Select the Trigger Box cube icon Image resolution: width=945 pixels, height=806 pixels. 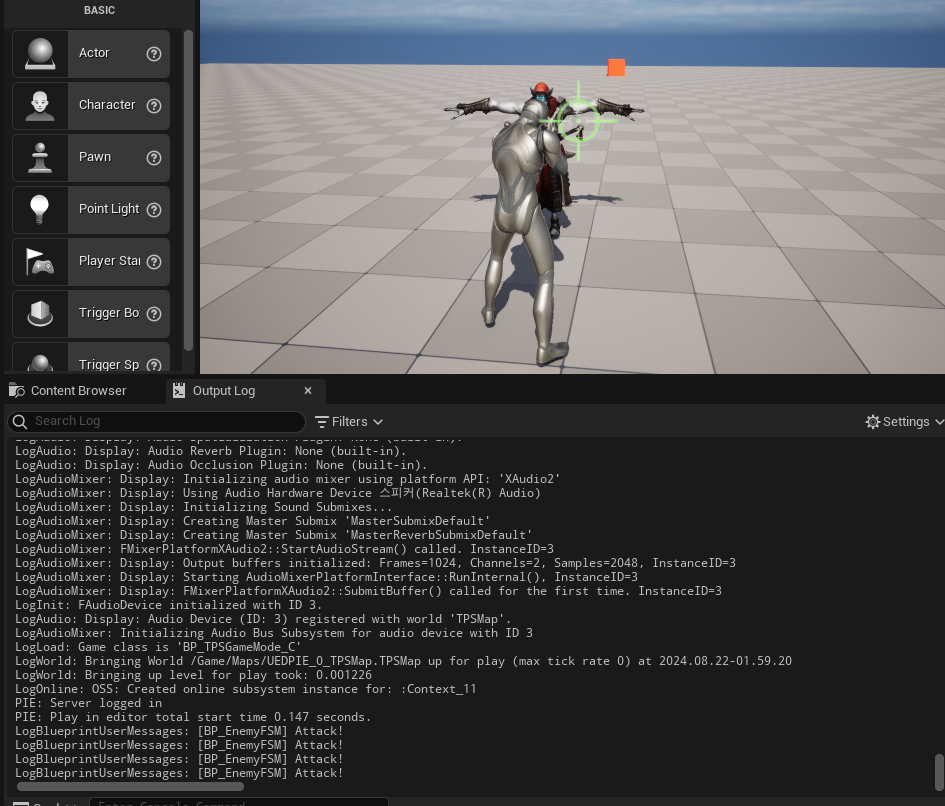[40, 313]
